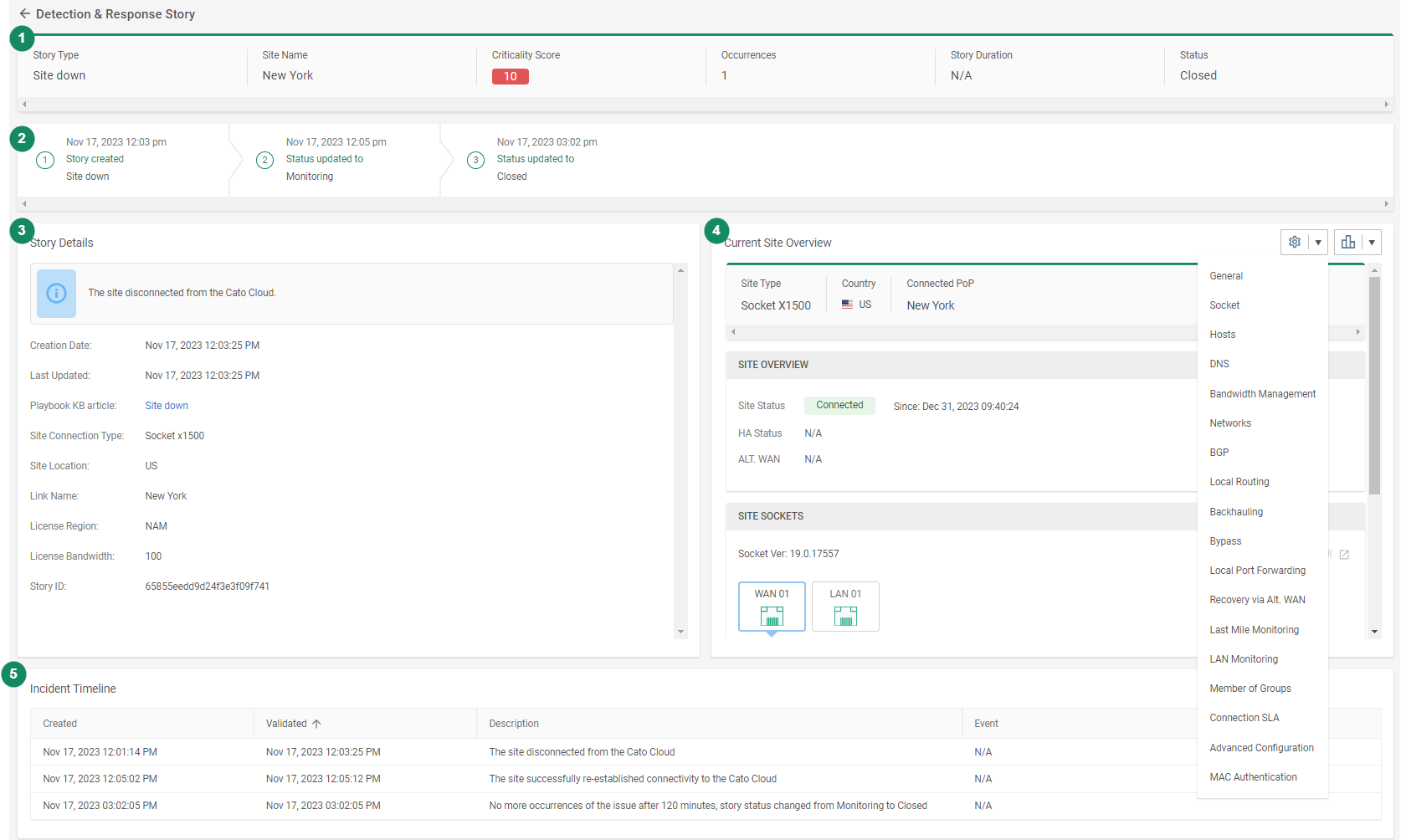Go back using the arrow beside Detection & Response Story
This screenshot has width=1401, height=840.
tap(24, 14)
